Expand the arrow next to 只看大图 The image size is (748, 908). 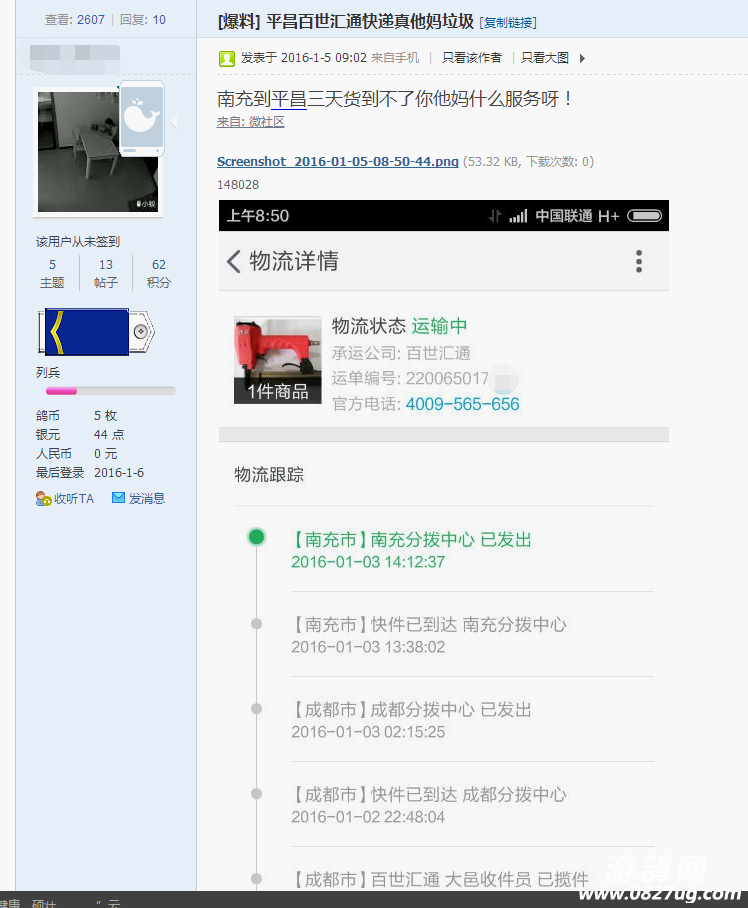[583, 58]
